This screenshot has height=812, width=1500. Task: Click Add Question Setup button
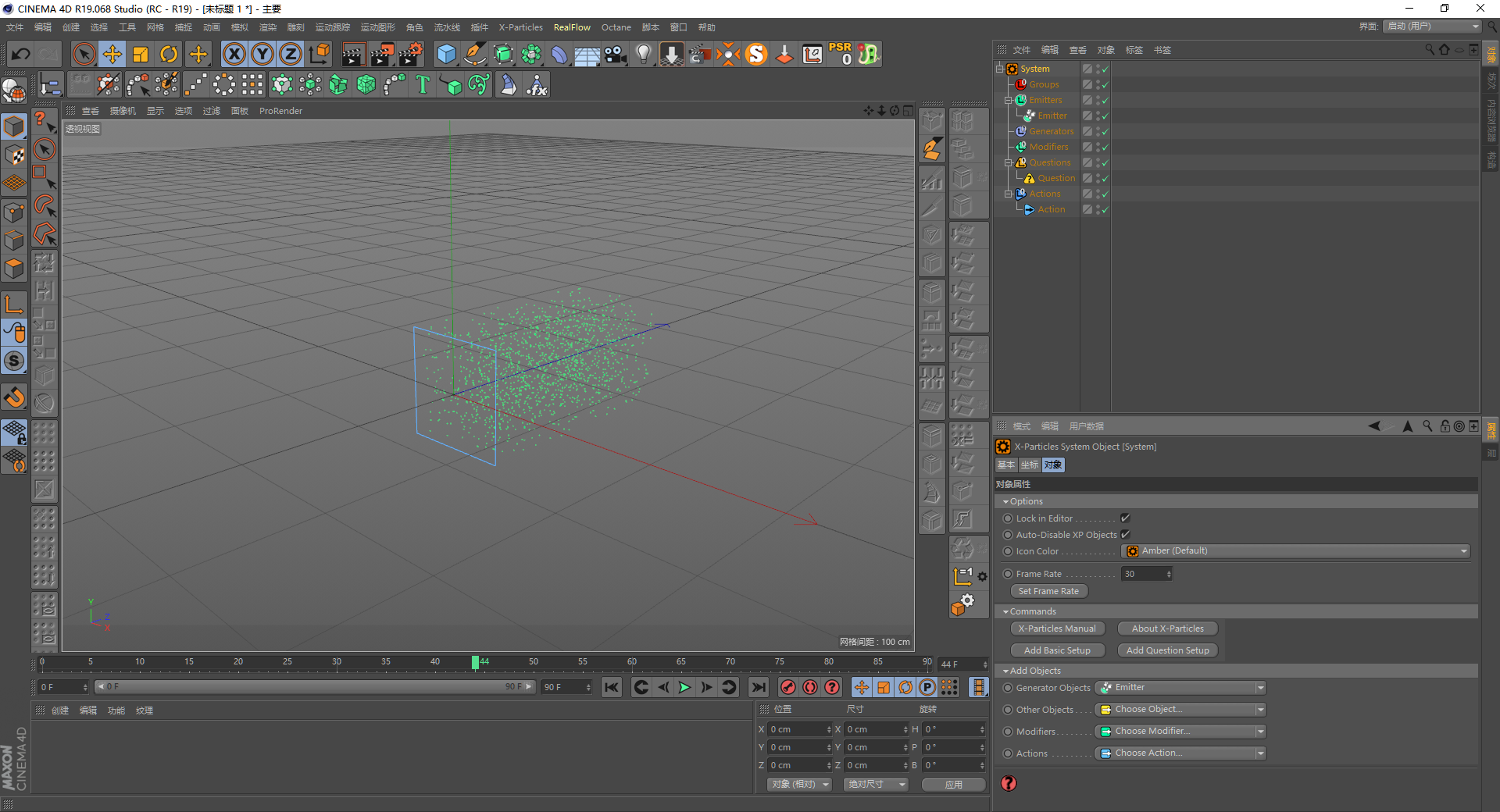[x=1167, y=651]
